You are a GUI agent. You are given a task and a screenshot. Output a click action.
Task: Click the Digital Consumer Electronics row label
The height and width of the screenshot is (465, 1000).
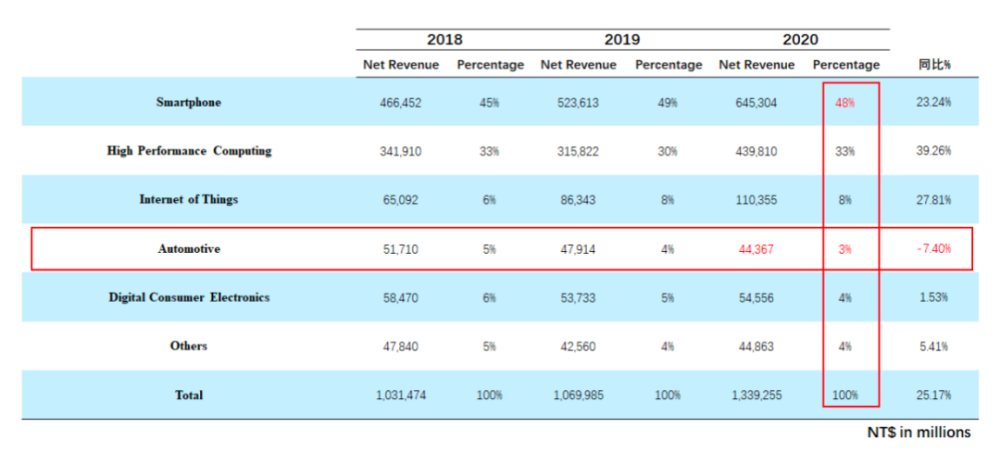pos(189,298)
